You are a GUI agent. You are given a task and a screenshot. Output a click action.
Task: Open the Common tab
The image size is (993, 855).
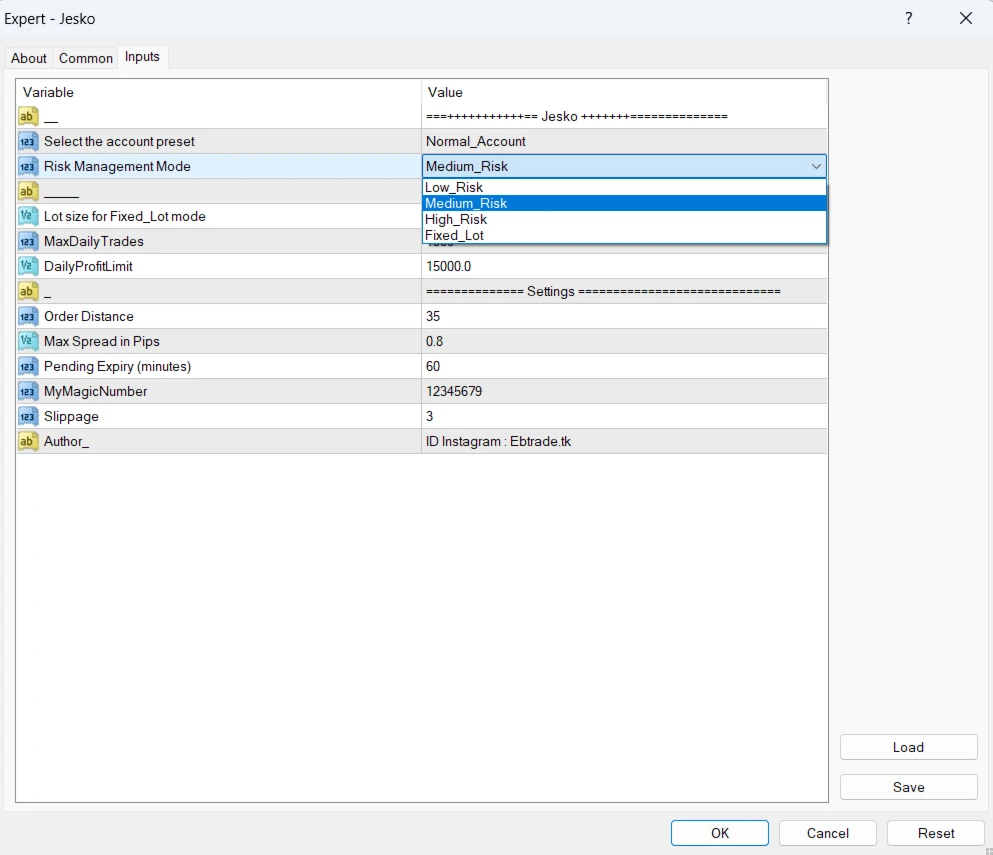click(x=86, y=58)
